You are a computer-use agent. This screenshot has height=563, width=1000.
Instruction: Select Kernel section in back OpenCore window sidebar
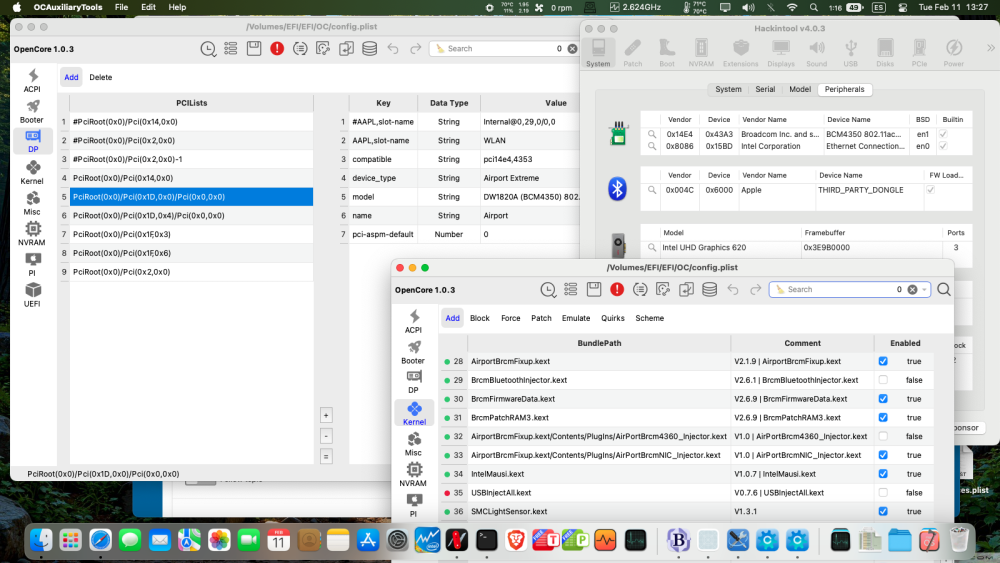[x=32, y=172]
